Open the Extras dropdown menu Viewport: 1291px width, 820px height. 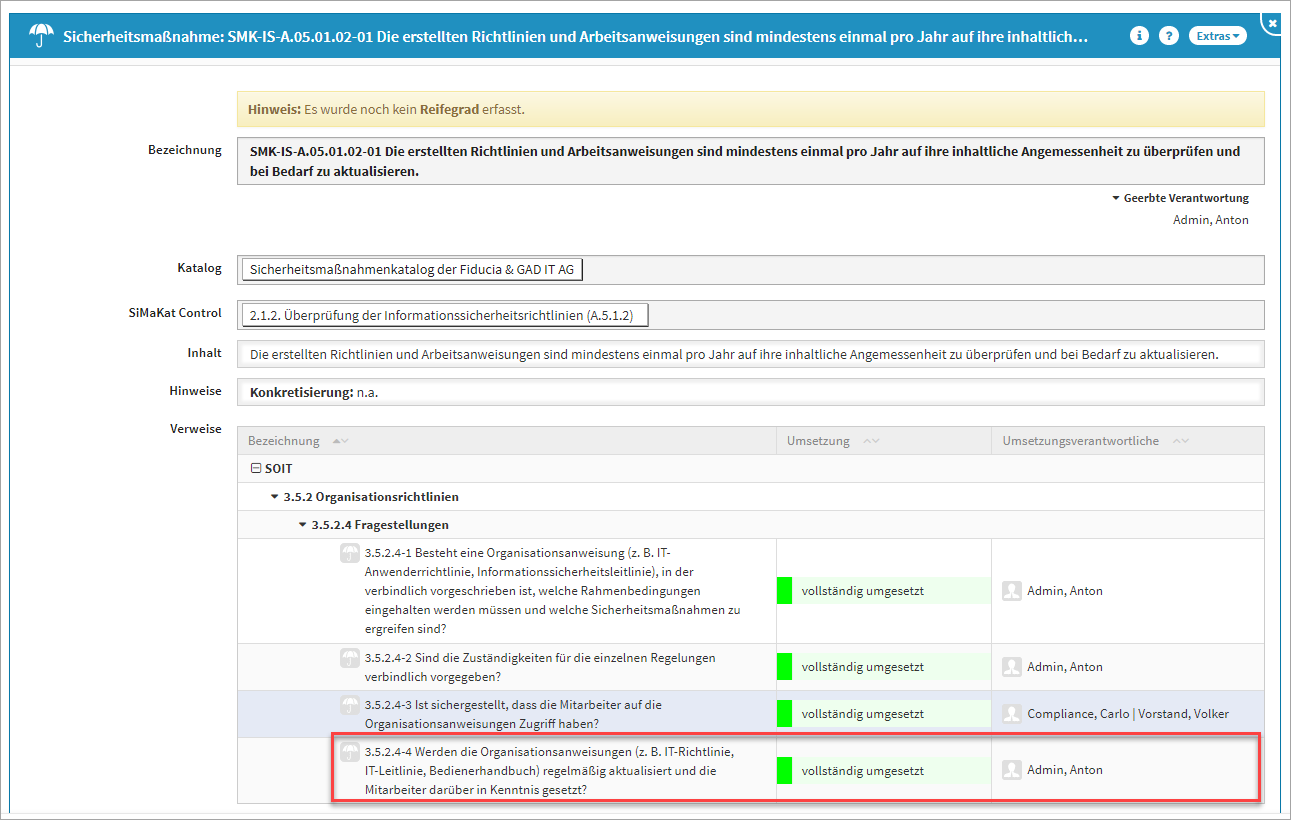pos(1217,36)
